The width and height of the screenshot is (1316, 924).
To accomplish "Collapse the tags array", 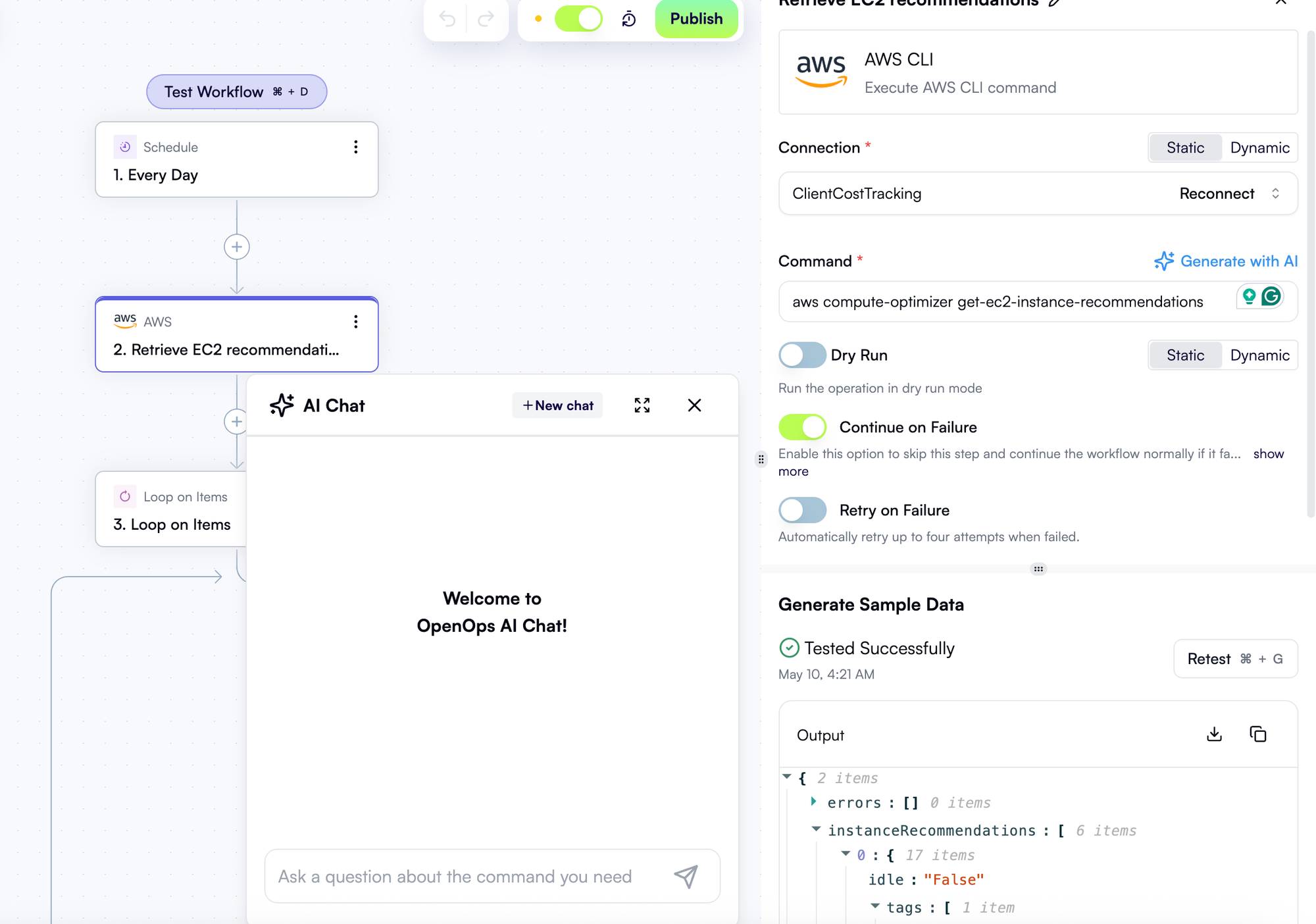I will pyautogui.click(x=874, y=906).
